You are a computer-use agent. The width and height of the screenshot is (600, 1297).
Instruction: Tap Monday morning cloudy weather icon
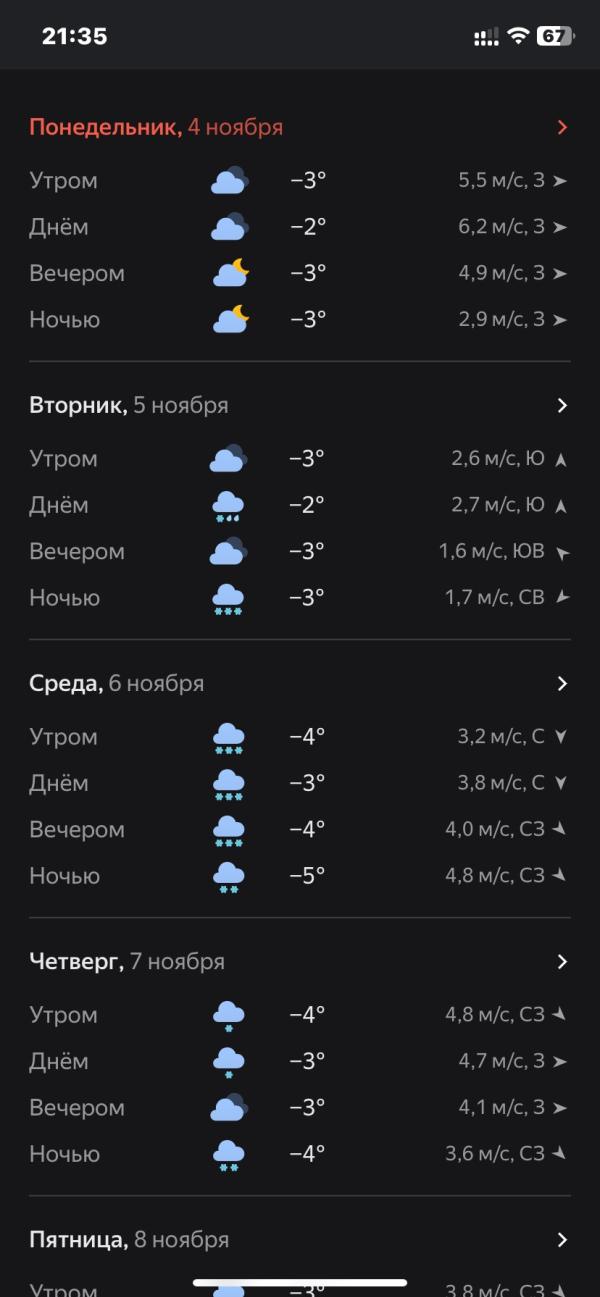(x=229, y=181)
